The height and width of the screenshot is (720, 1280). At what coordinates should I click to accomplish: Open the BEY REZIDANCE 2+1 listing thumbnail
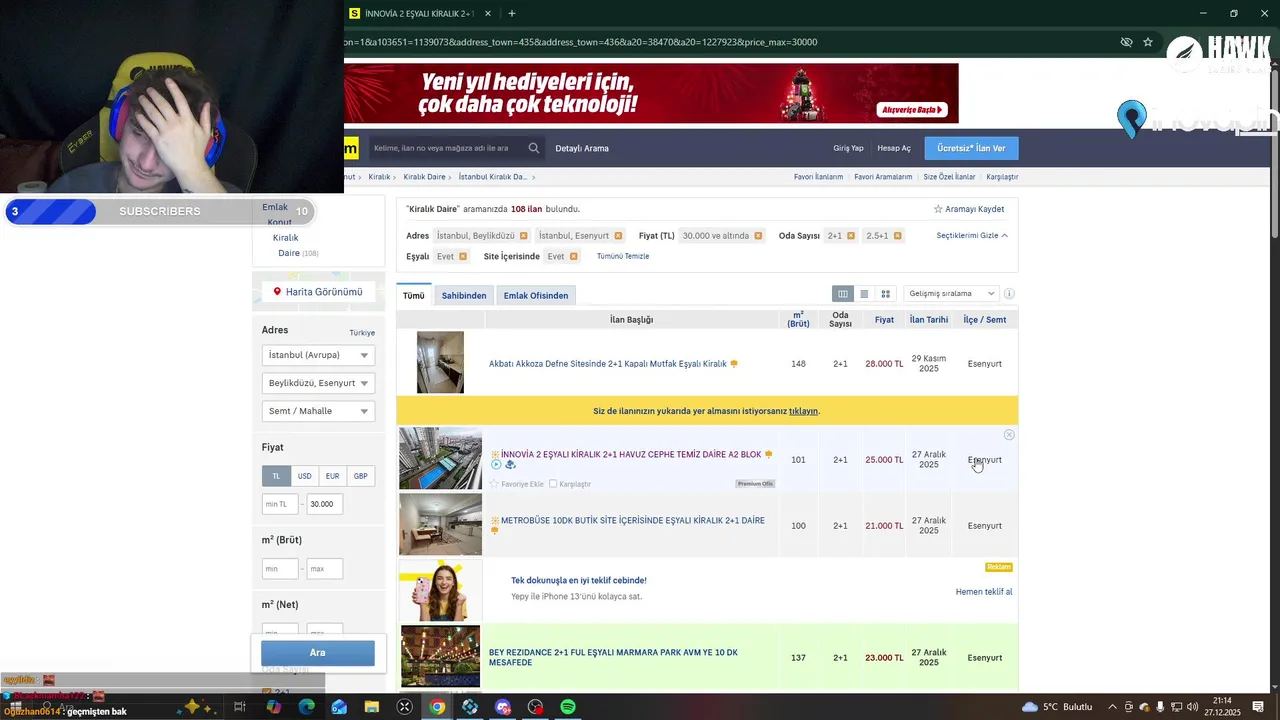point(440,656)
